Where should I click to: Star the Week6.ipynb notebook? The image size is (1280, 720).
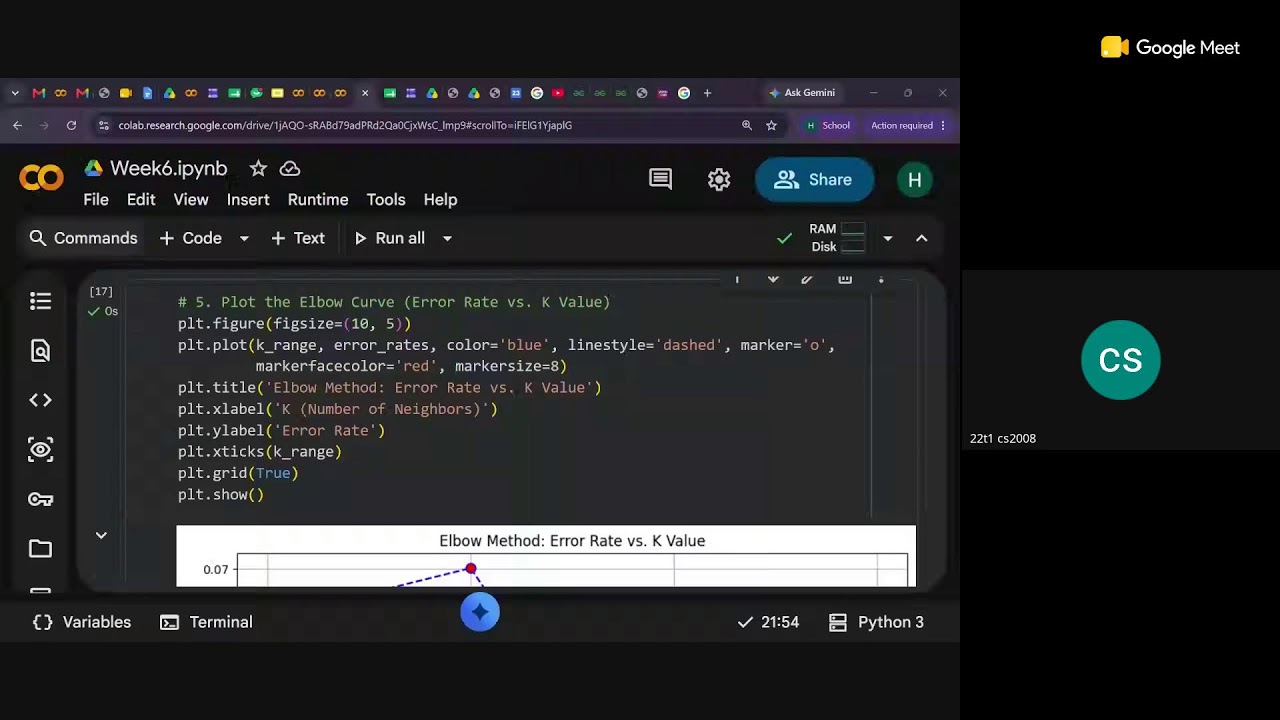pos(258,168)
